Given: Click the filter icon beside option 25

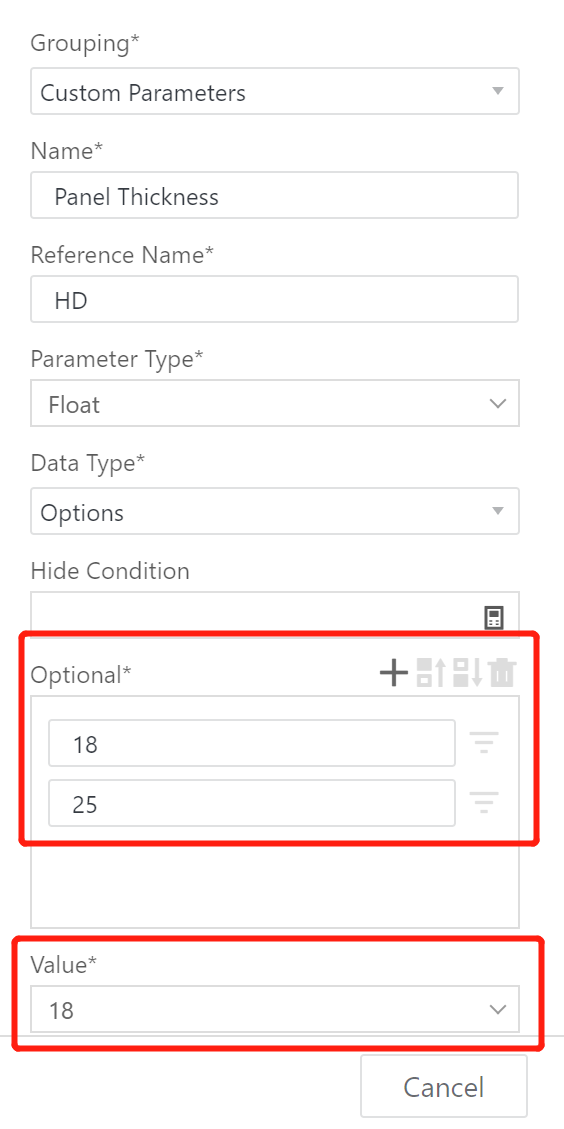Looking at the screenshot, I should tap(484, 802).
